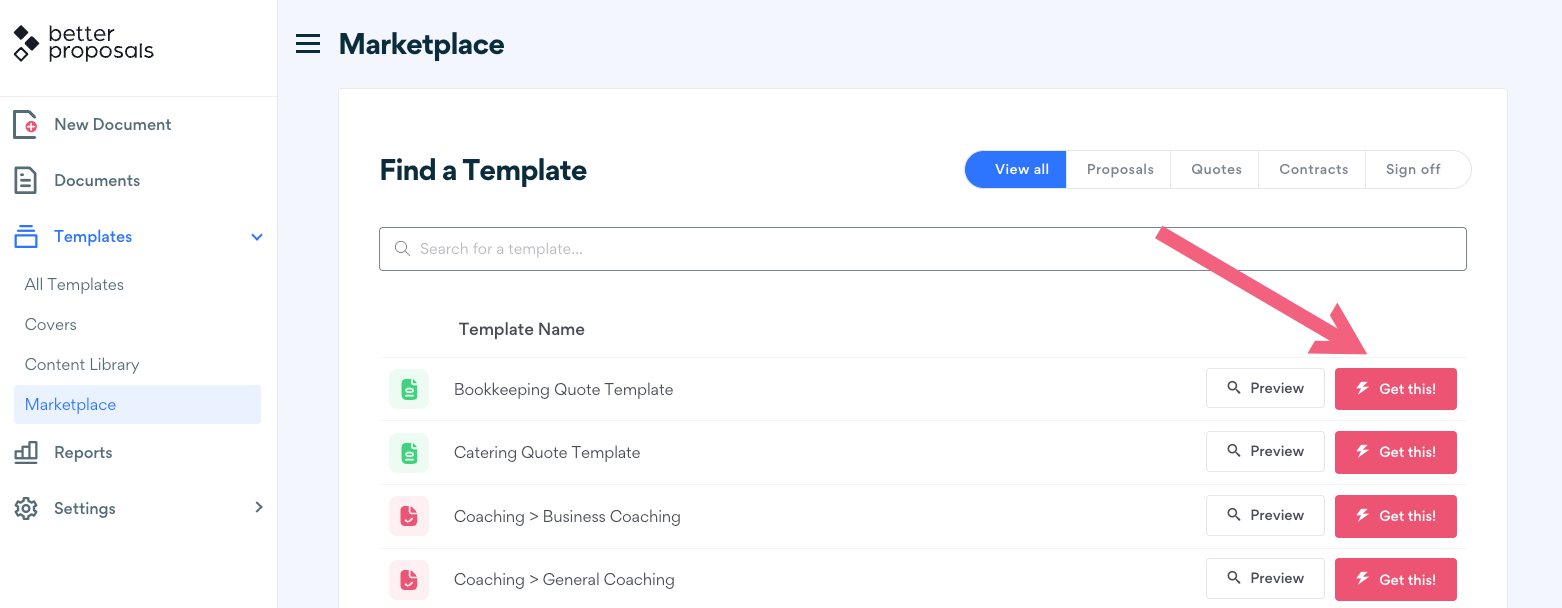Viewport: 1562px width, 608px height.
Task: Click the Better Proposals logo
Action: coord(84,44)
